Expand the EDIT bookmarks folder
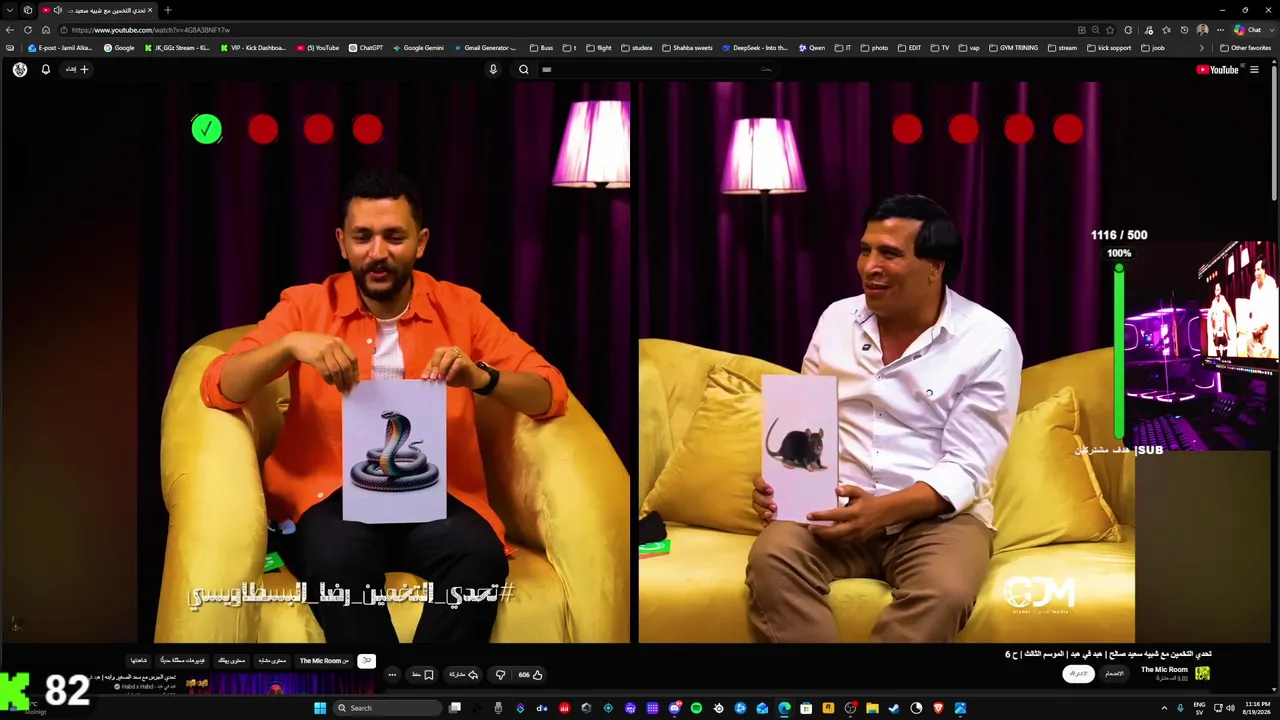The height and width of the screenshot is (720, 1280). 909,48
